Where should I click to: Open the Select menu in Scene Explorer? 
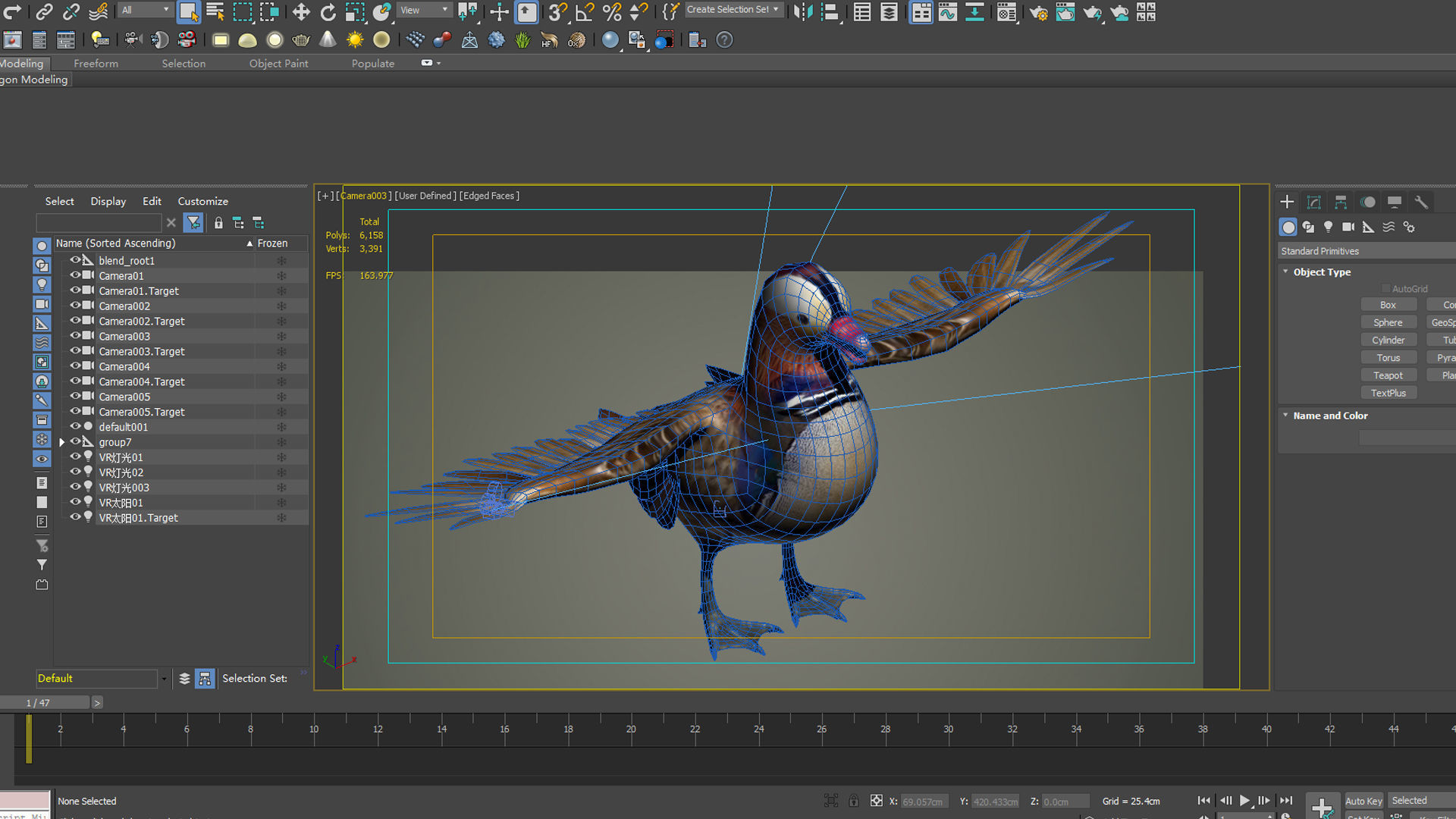pos(59,201)
